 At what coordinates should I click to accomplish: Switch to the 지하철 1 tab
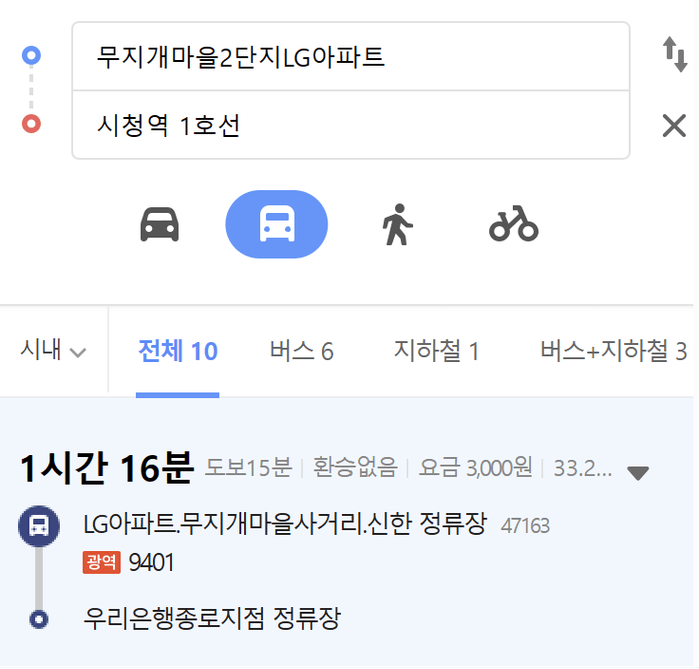(x=436, y=351)
